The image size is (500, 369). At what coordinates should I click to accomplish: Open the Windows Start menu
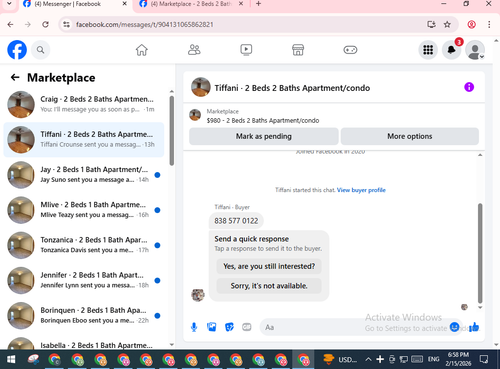tap(11, 359)
